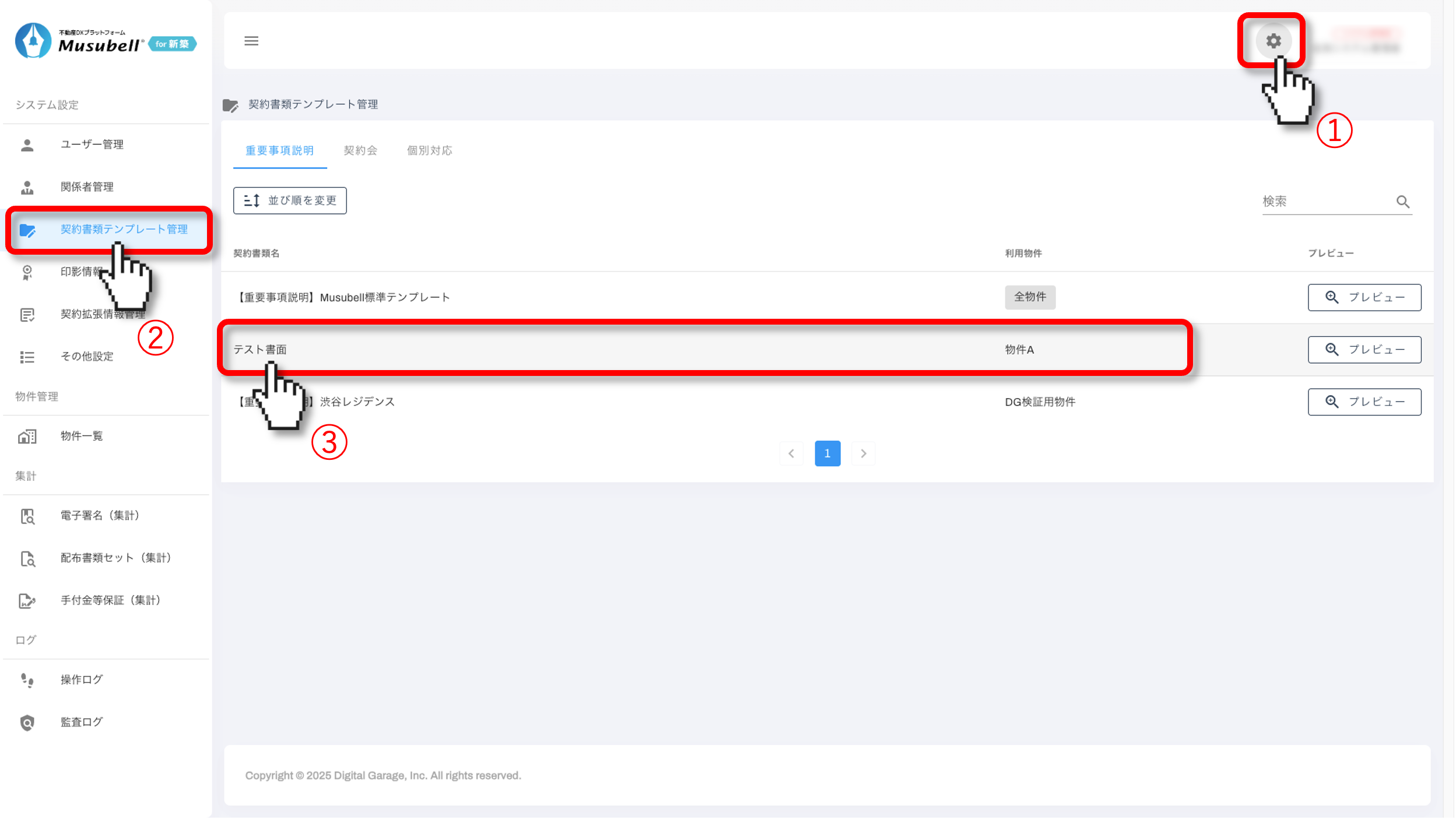Screen dimensions: 1456x820
Task: Go to next page with right chevron
Action: click(x=863, y=453)
